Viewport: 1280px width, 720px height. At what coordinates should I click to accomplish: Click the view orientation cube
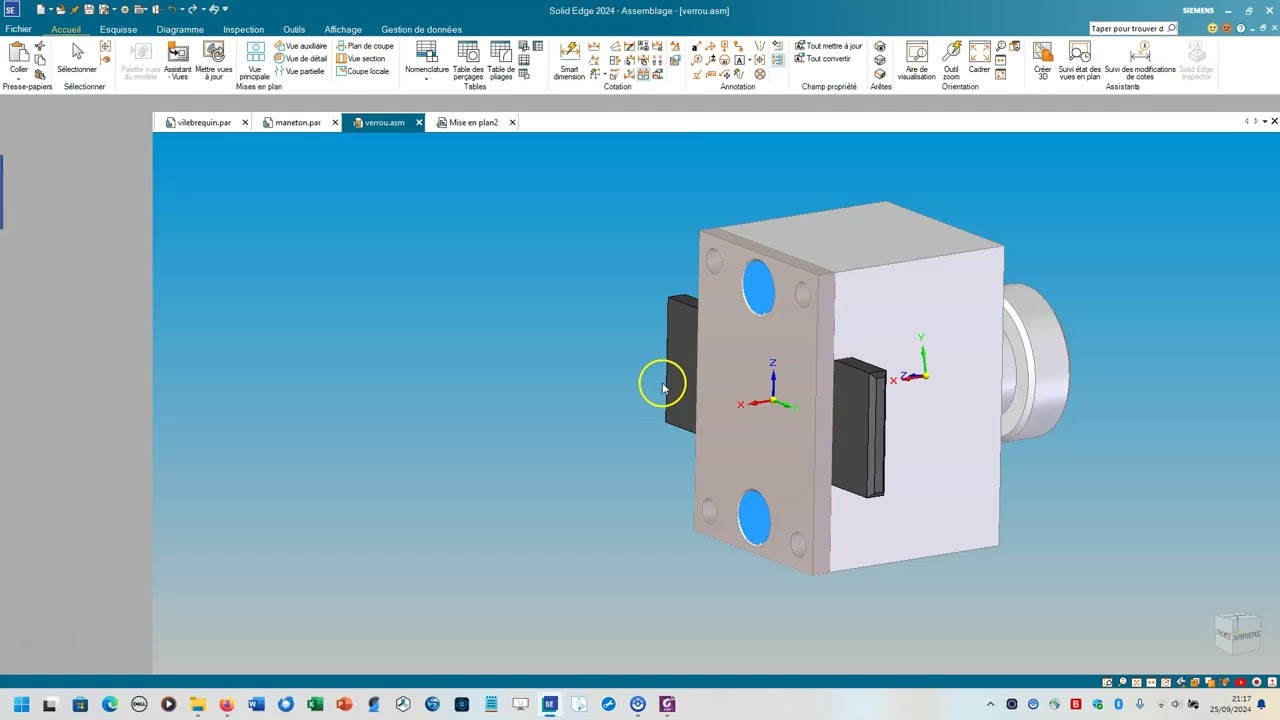[1238, 633]
